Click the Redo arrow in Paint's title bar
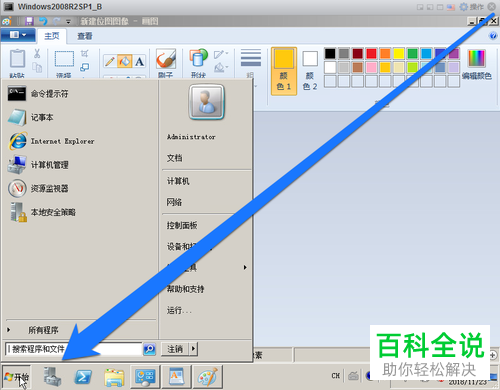The width and height of the screenshot is (500, 390). point(56,21)
